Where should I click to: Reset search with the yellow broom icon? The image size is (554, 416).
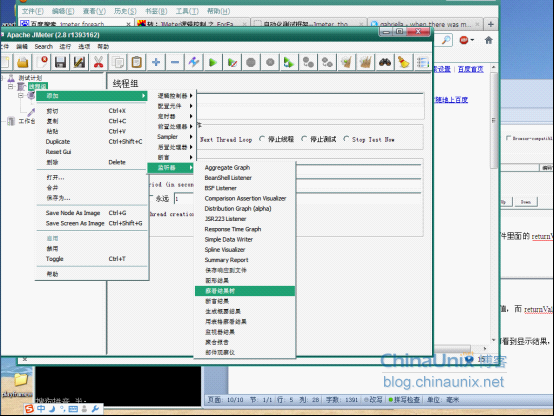[x=403, y=63]
